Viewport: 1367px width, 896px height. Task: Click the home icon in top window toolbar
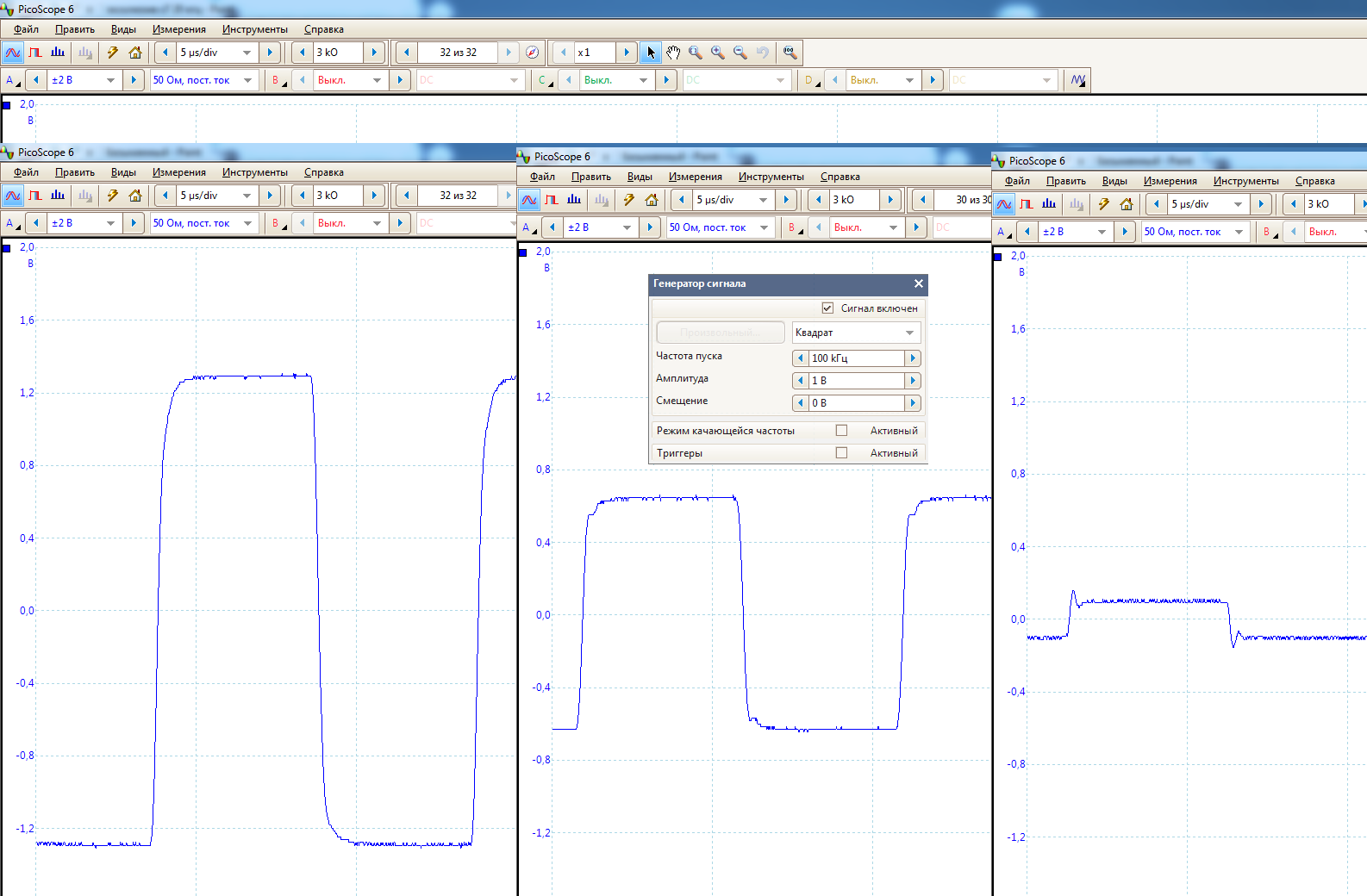tap(135, 53)
